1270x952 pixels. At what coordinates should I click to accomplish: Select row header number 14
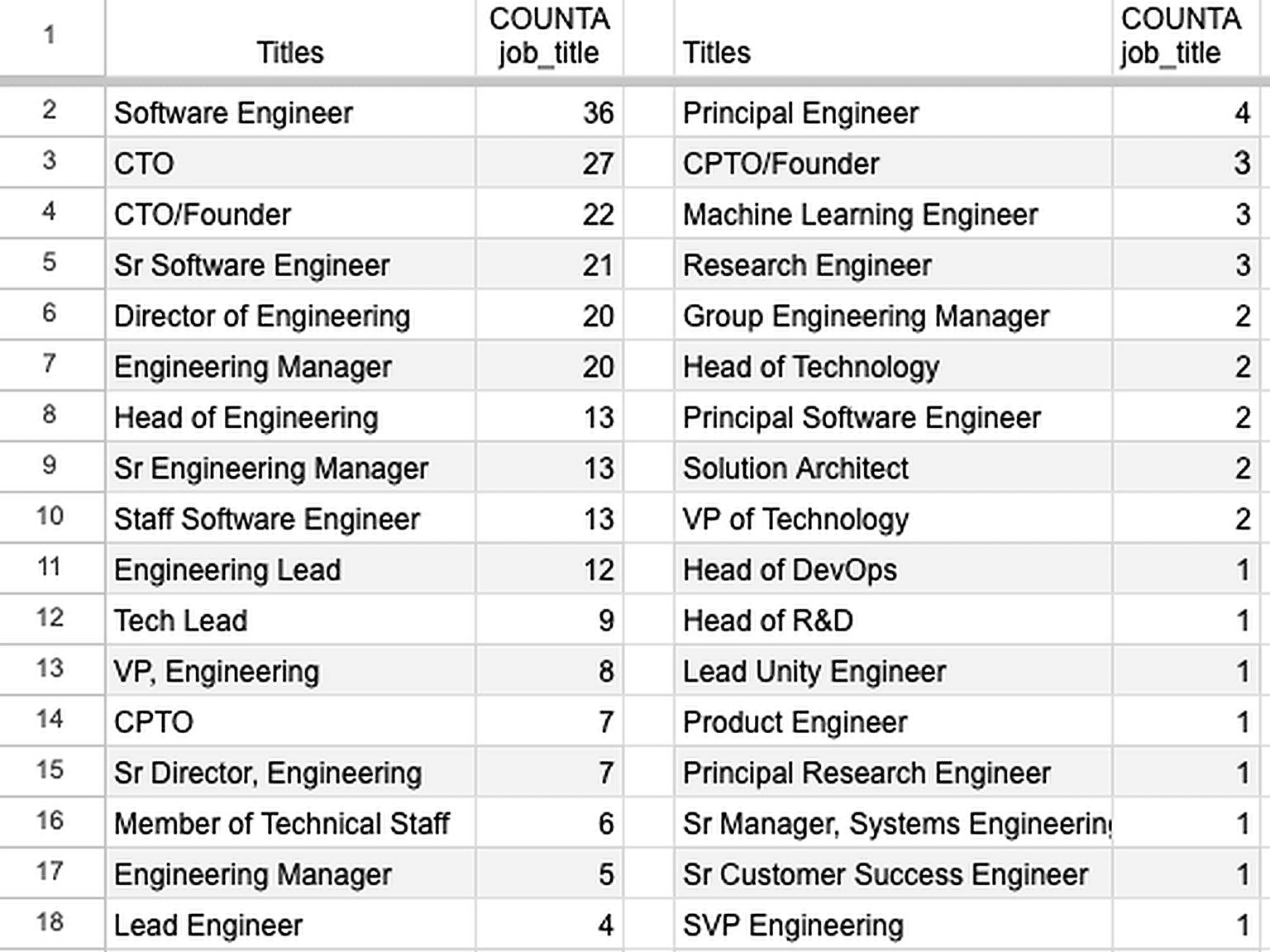click(50, 719)
